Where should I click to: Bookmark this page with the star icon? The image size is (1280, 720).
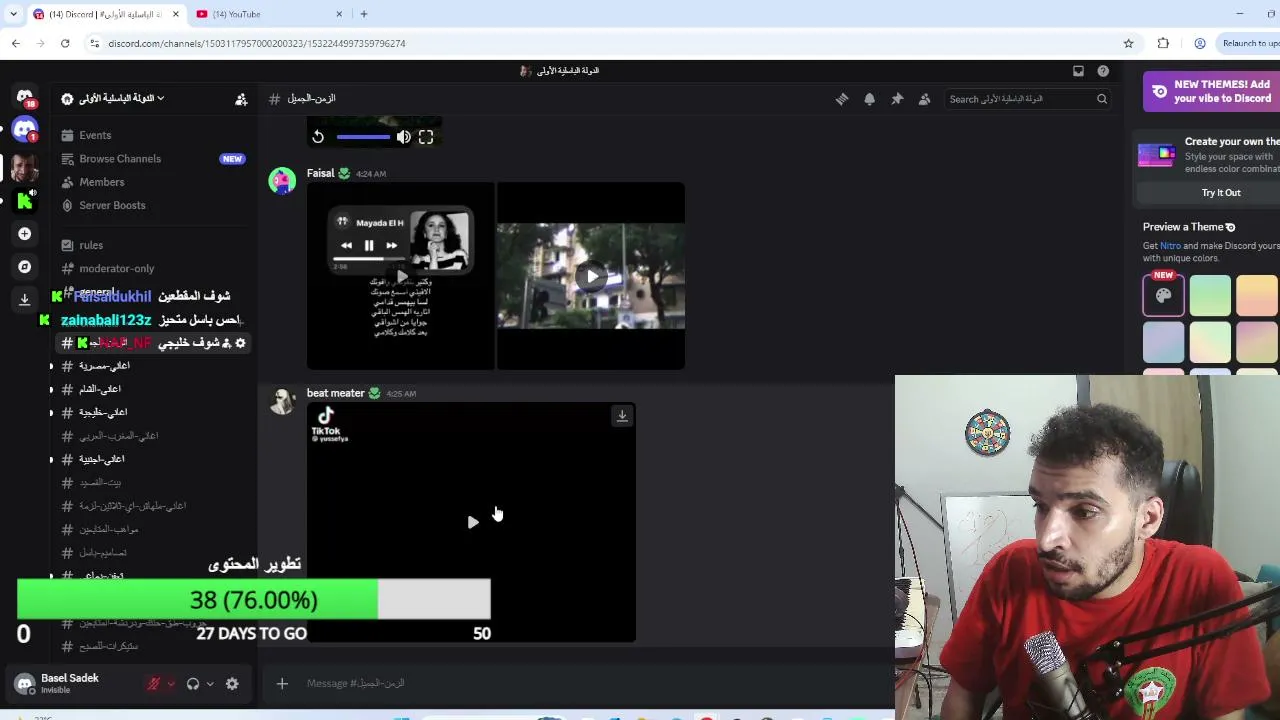1128,43
